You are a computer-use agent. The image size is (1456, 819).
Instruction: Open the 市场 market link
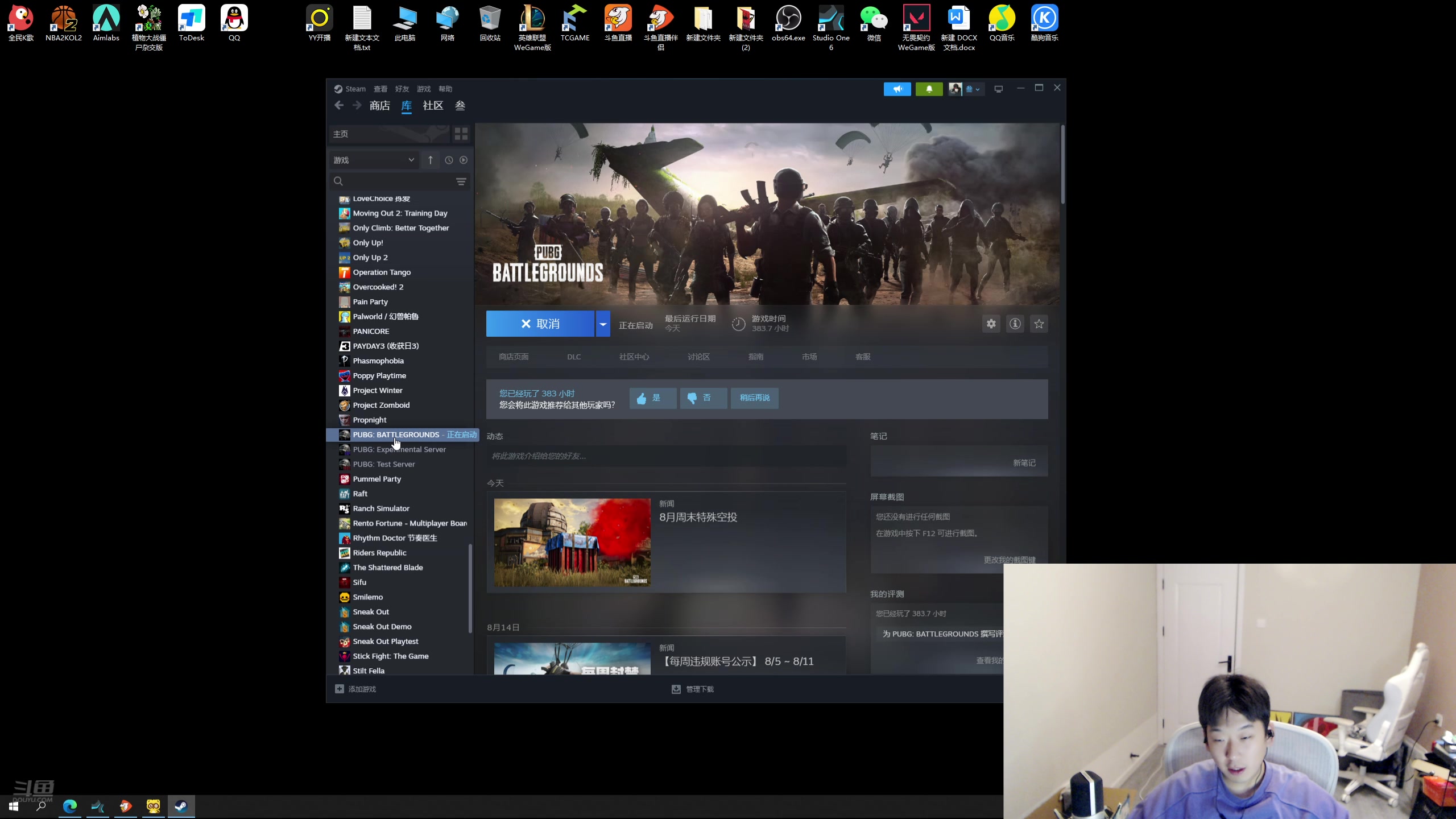[809, 357]
